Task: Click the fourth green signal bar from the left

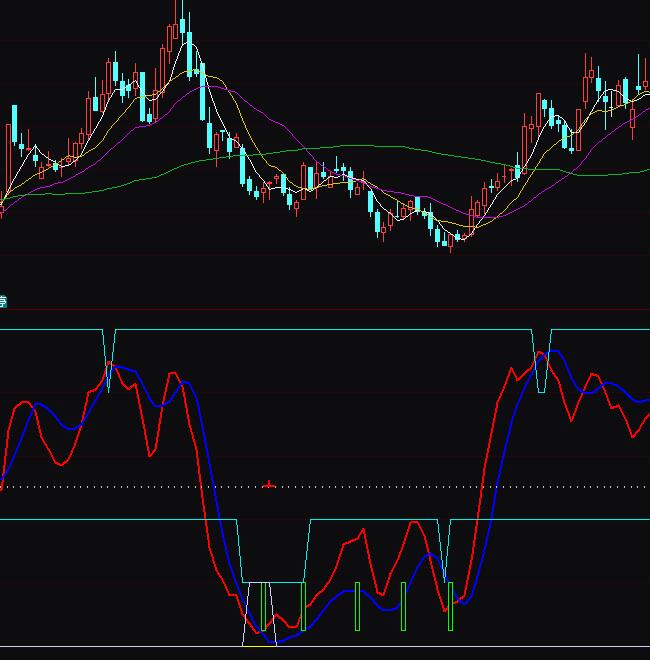Action: pos(403,607)
